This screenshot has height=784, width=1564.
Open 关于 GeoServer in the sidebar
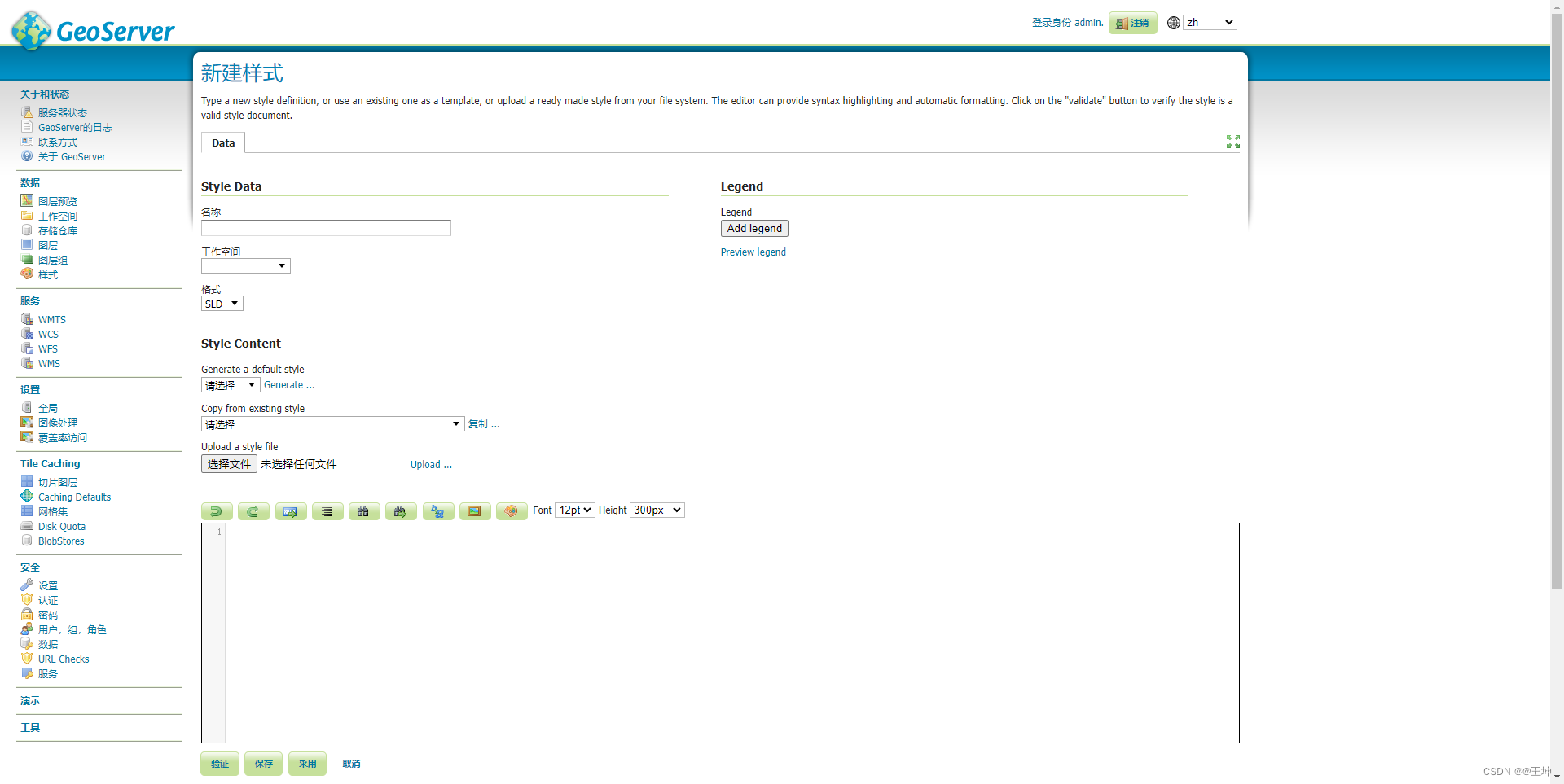coord(72,157)
